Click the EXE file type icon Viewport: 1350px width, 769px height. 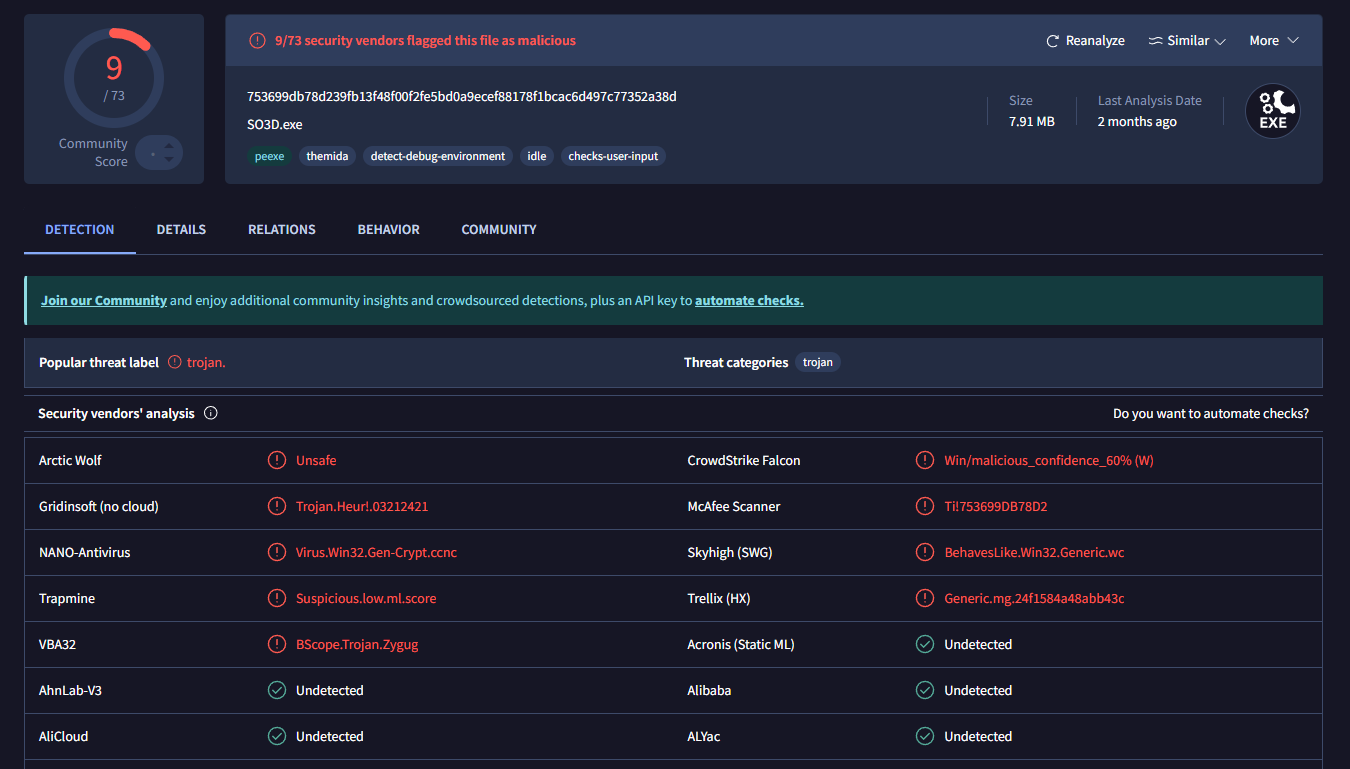[x=1272, y=111]
